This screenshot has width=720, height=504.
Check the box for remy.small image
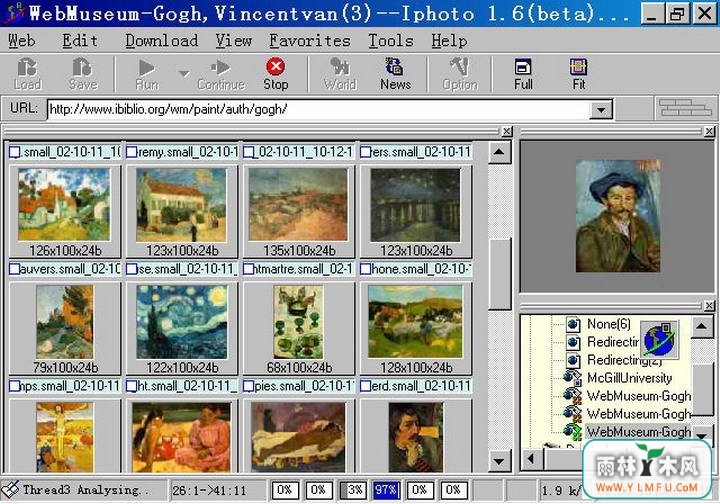tap(132, 151)
